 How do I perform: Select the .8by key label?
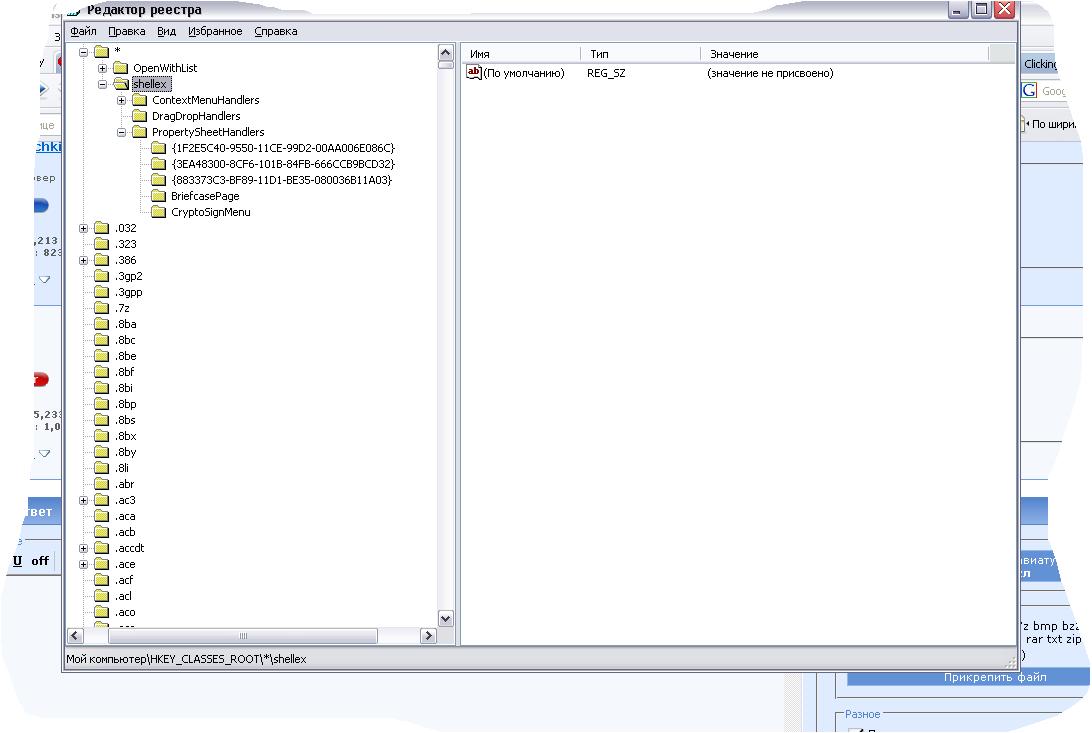pos(125,452)
